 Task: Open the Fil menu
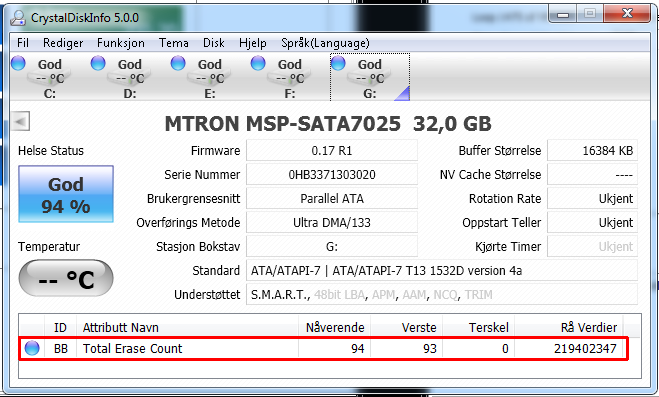click(23, 43)
